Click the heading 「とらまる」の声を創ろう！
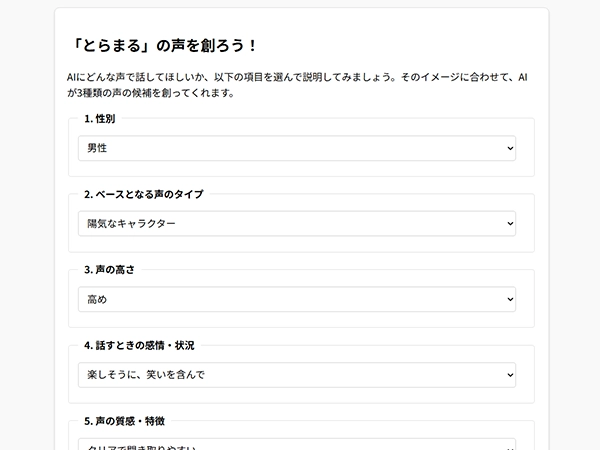Viewport: 600px width, 450px height. click(x=166, y=46)
